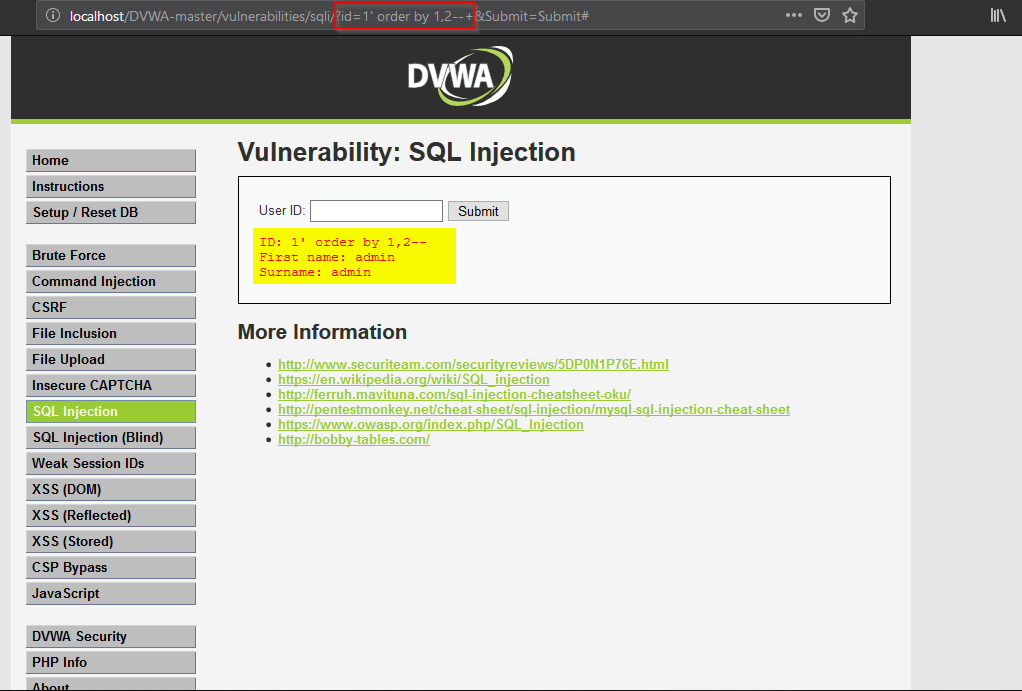Open File Inclusion page

(111, 333)
